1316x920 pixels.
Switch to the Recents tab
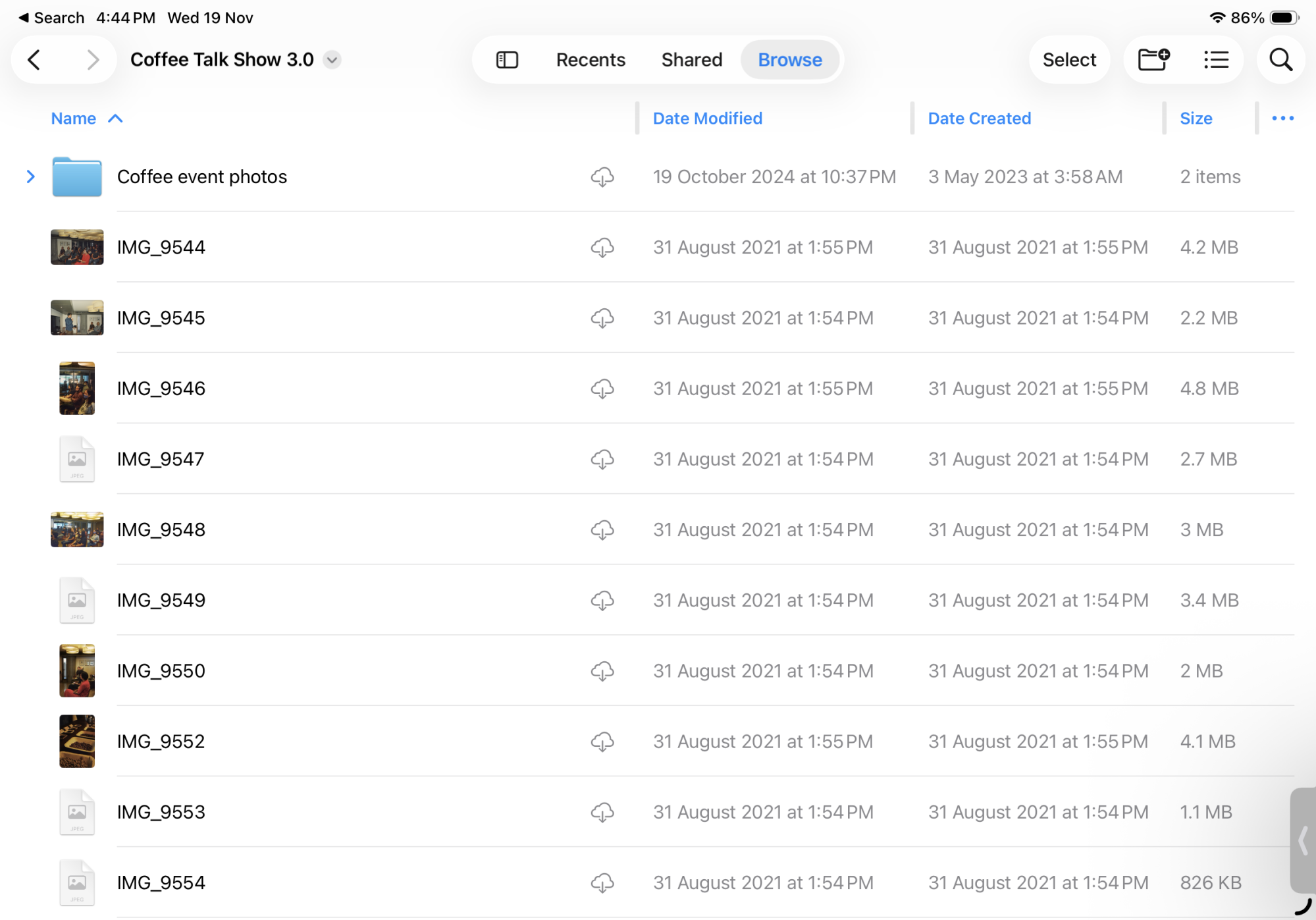pyautogui.click(x=591, y=60)
